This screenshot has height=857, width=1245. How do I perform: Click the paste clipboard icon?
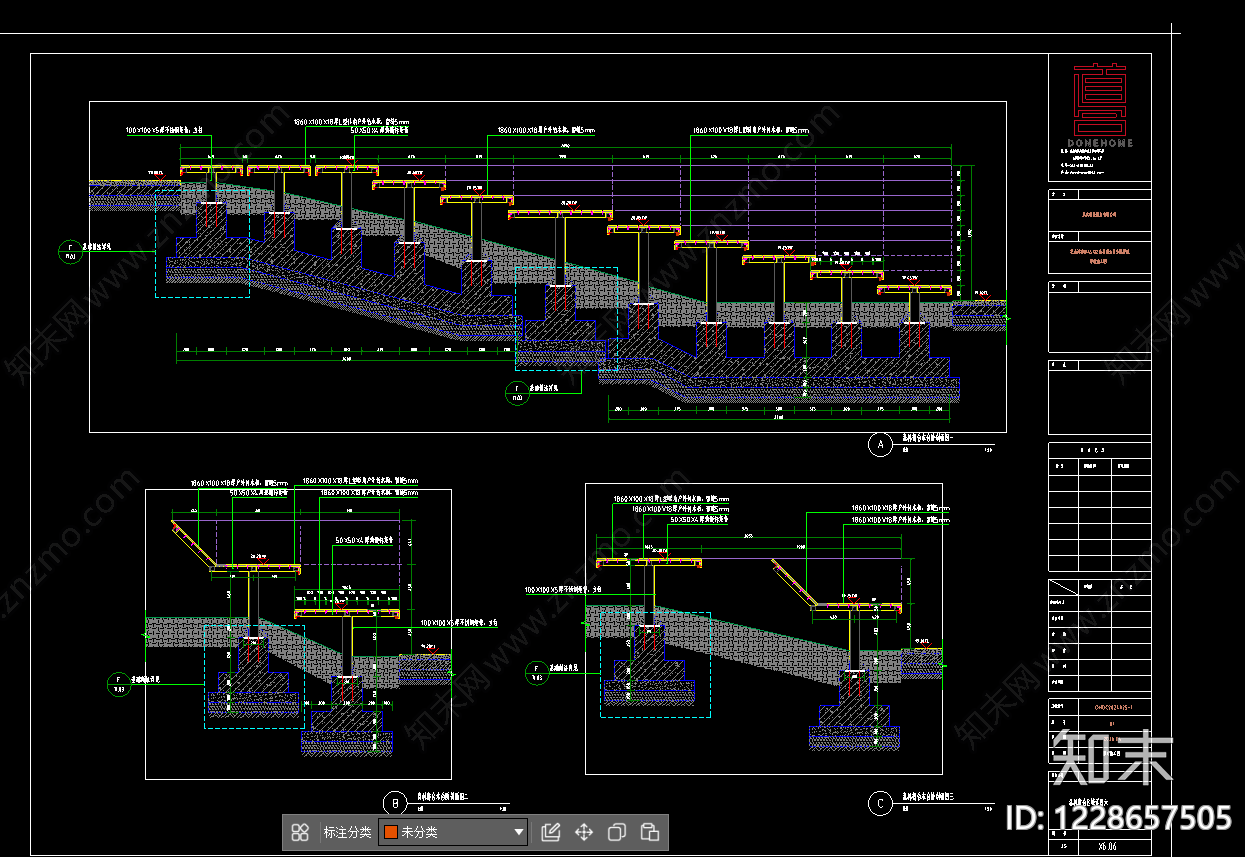650,832
